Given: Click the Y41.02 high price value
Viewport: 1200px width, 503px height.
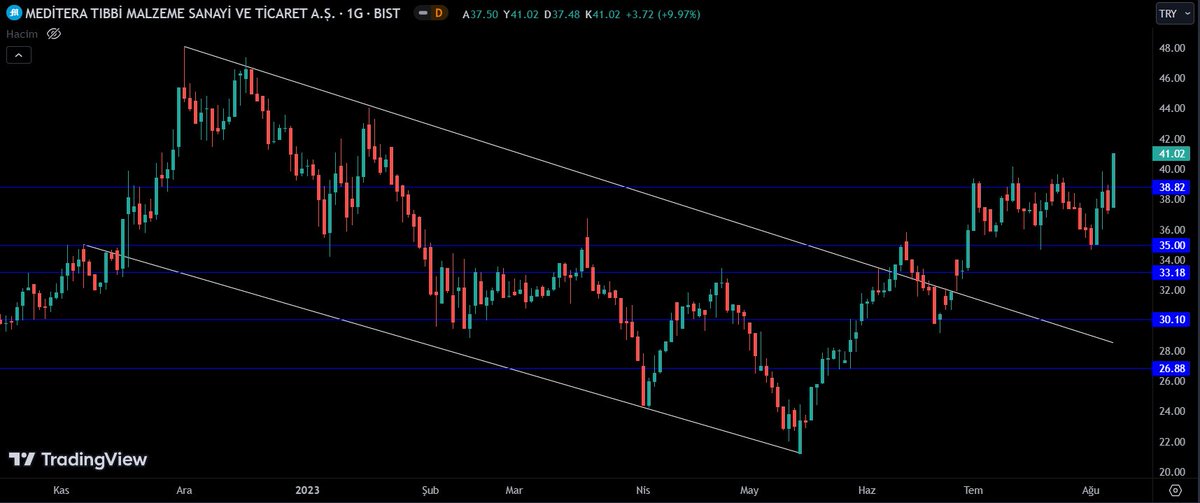Looking at the screenshot, I should point(519,14).
